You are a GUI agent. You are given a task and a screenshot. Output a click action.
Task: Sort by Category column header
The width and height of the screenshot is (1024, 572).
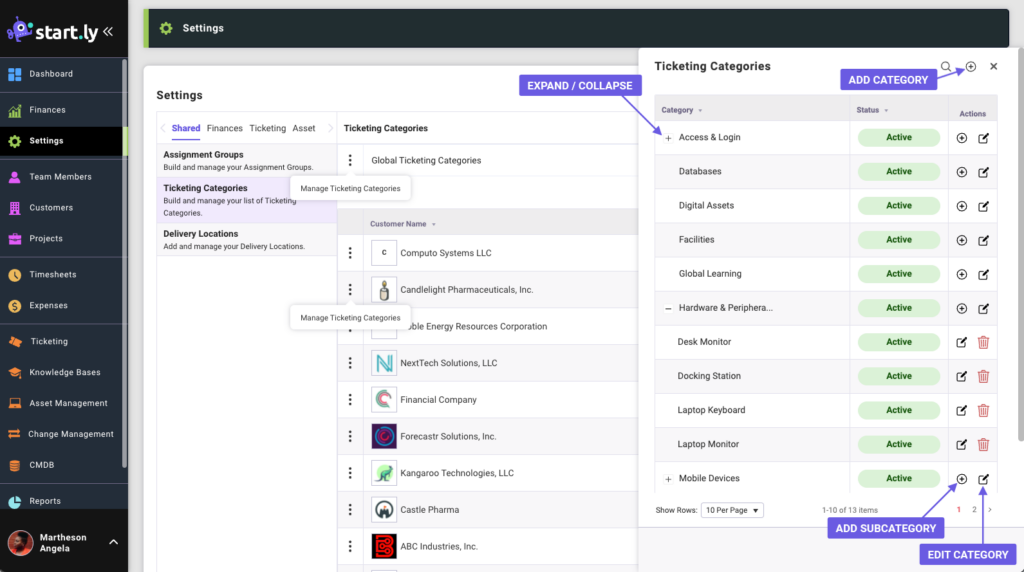(682, 110)
